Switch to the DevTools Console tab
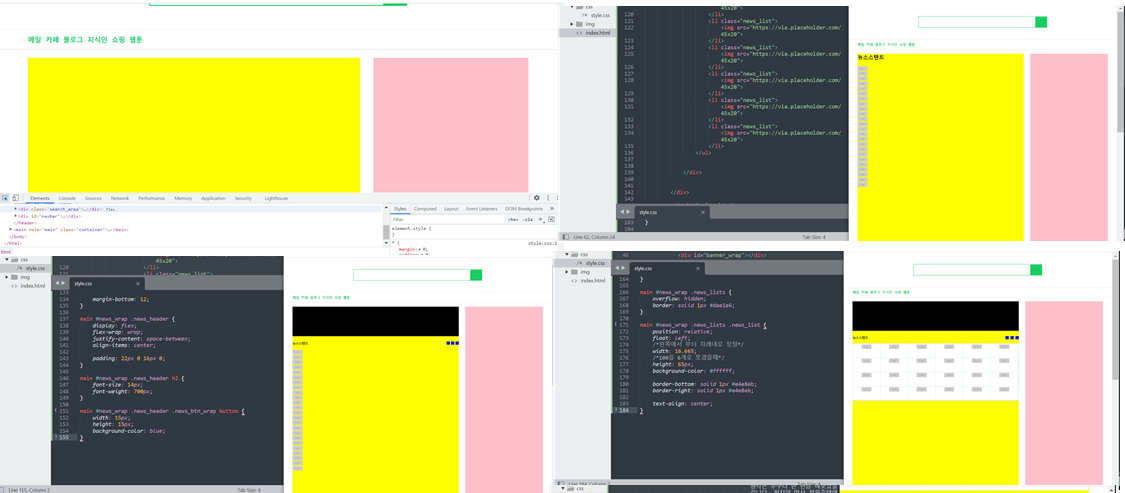The width and height of the screenshot is (1125, 493). click(67, 198)
